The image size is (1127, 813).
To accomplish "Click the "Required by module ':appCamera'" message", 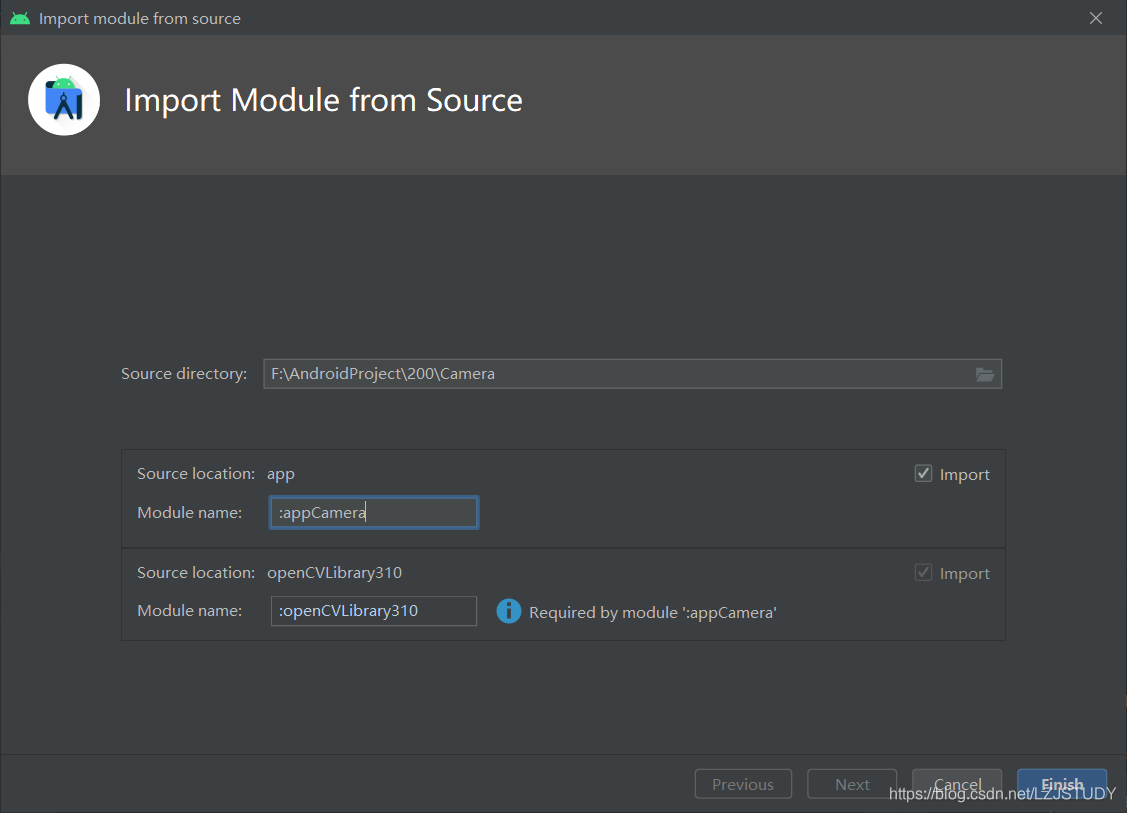I will pos(653,612).
